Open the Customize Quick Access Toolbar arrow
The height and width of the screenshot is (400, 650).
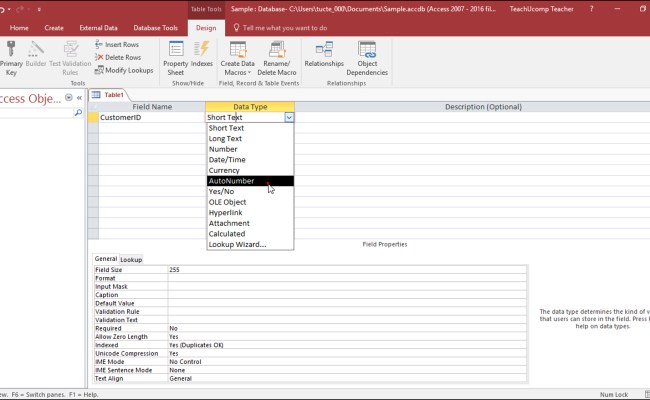click(39, 9)
